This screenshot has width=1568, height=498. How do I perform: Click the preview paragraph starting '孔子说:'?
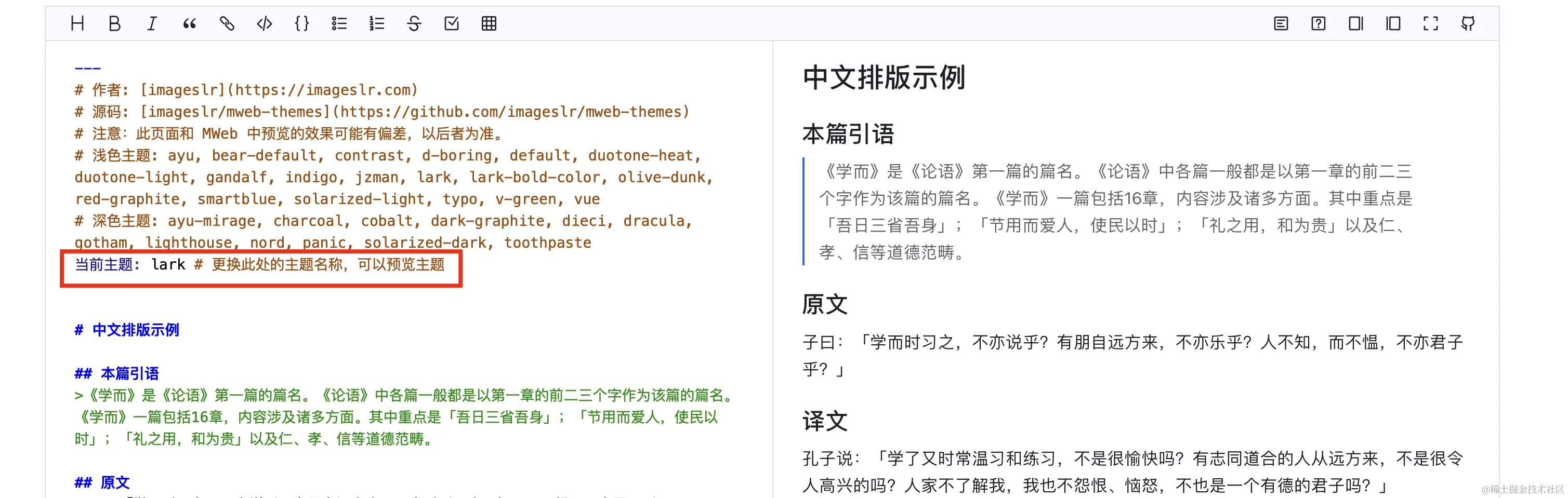pyautogui.click(x=1133, y=472)
